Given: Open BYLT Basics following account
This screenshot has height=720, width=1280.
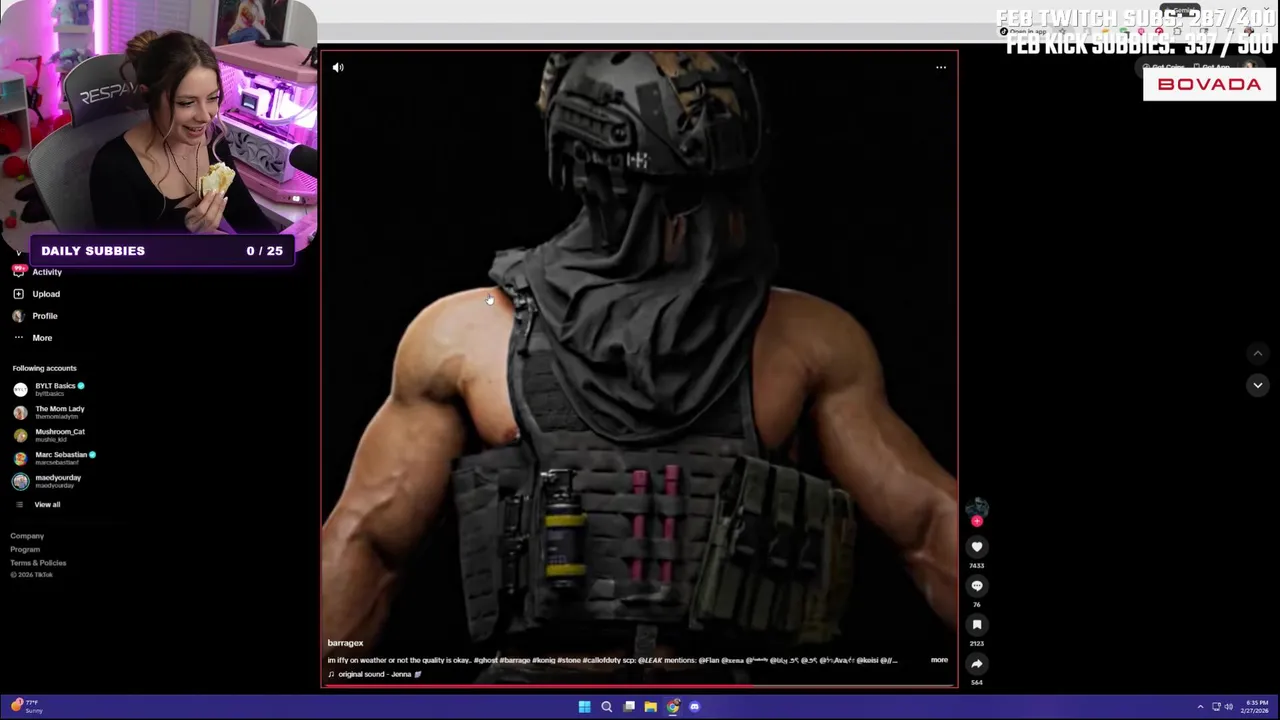Looking at the screenshot, I should (x=50, y=389).
